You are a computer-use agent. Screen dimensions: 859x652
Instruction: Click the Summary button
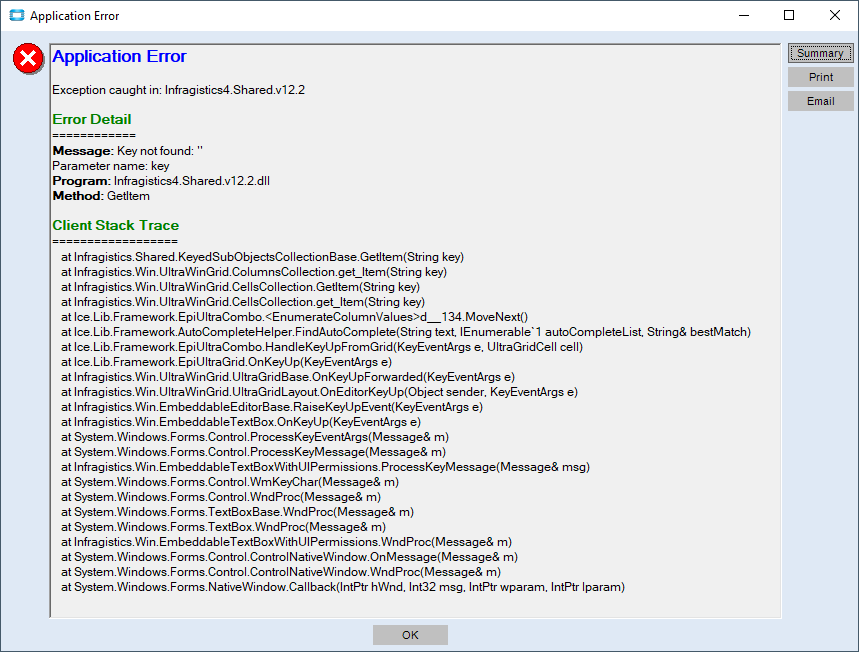click(x=820, y=53)
